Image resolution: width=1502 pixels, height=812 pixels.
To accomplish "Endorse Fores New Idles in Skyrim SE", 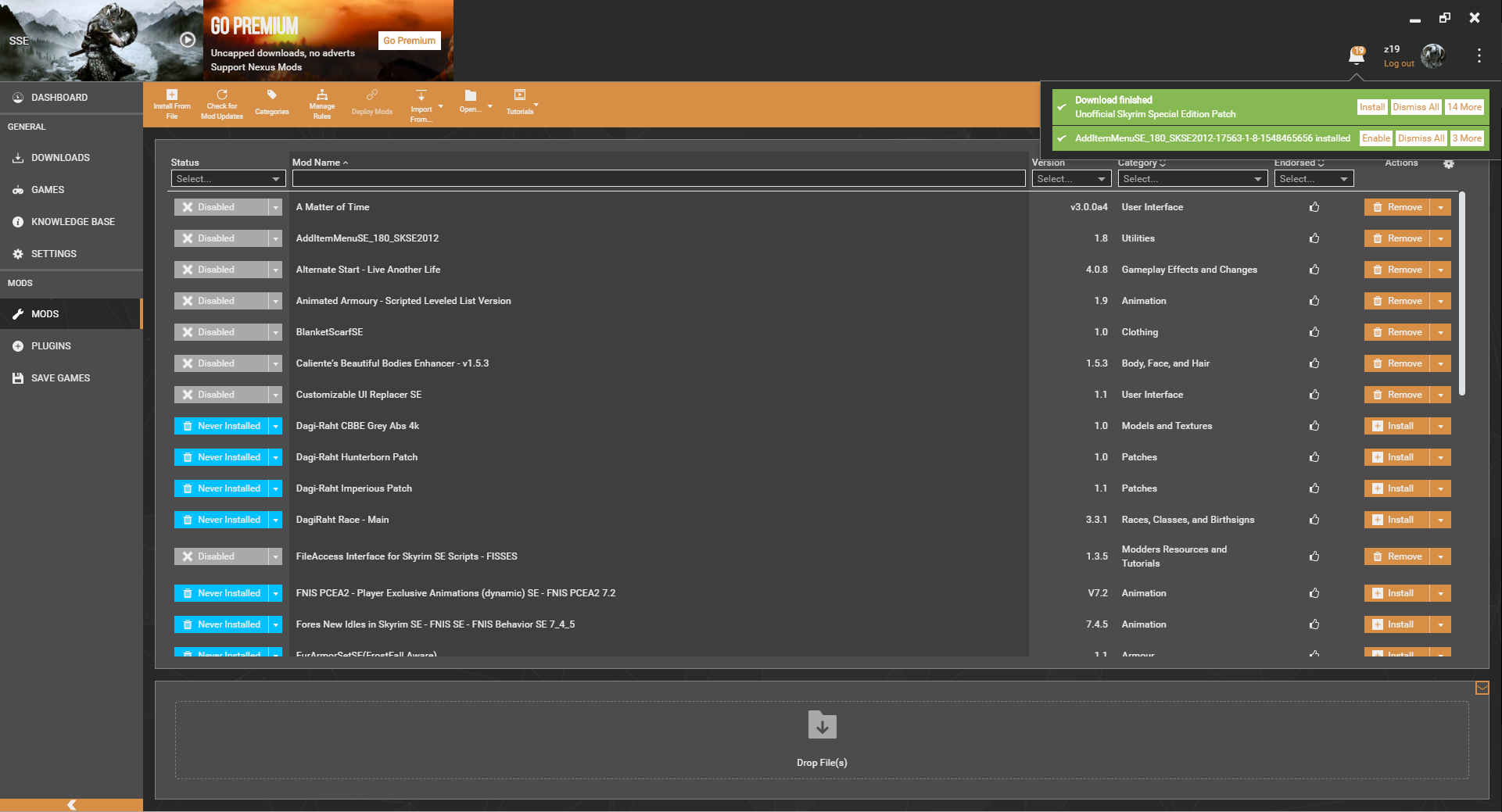I will [x=1314, y=624].
